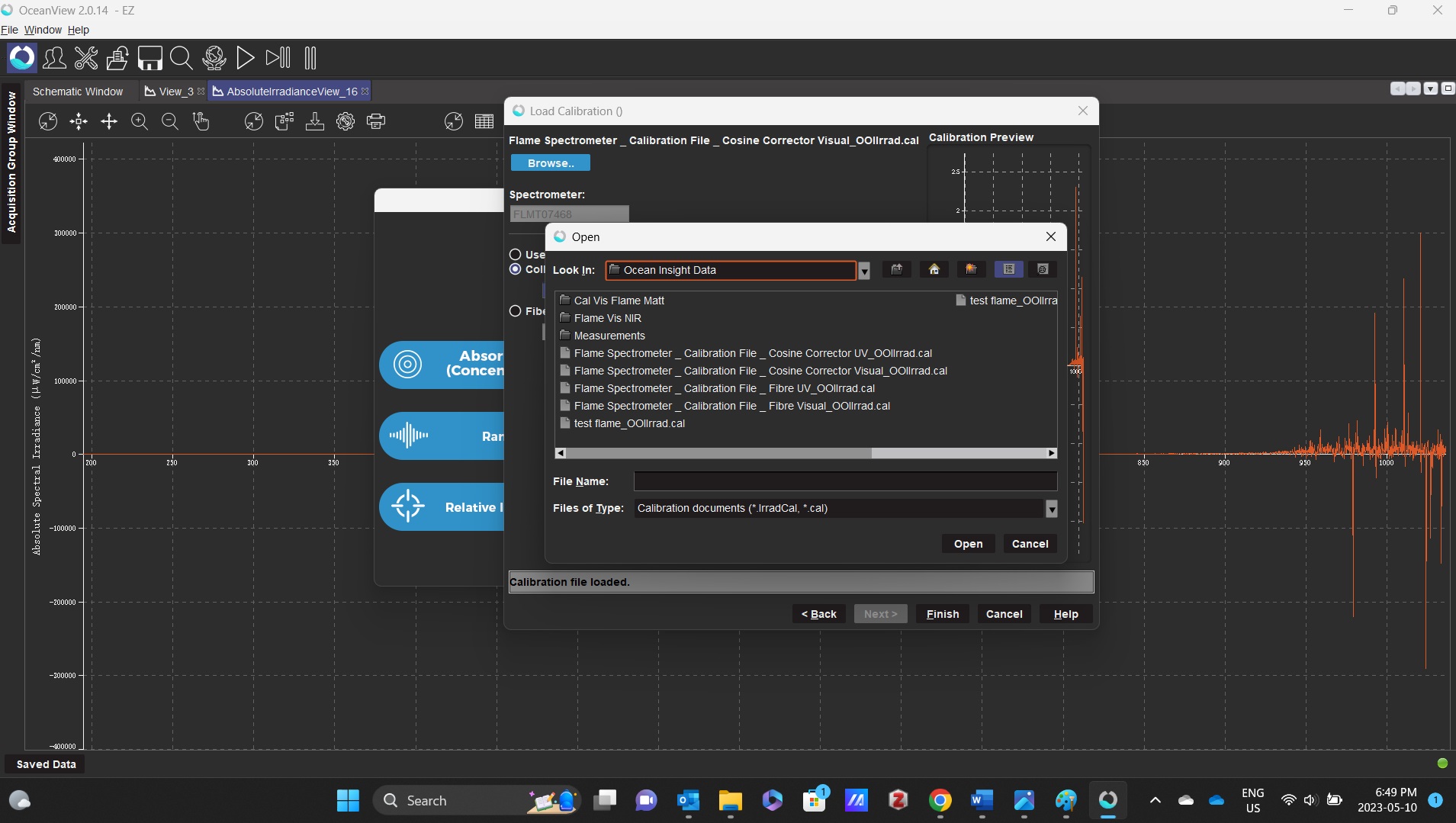Select the 'Fibe' radio button option

[x=516, y=311]
